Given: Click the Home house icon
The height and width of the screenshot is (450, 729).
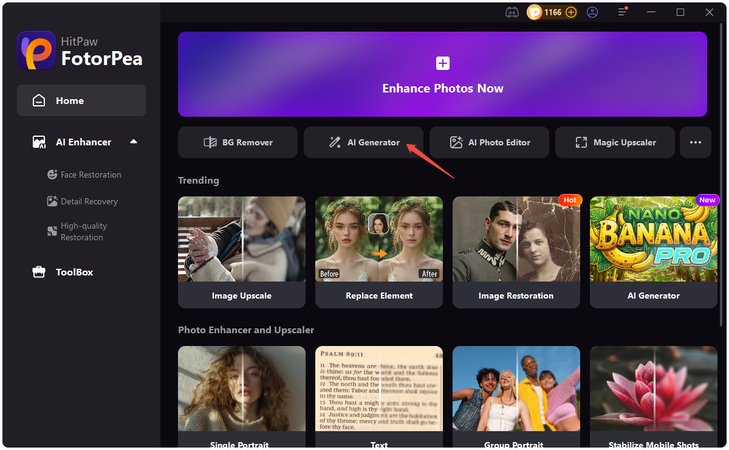Looking at the screenshot, I should click(39, 100).
